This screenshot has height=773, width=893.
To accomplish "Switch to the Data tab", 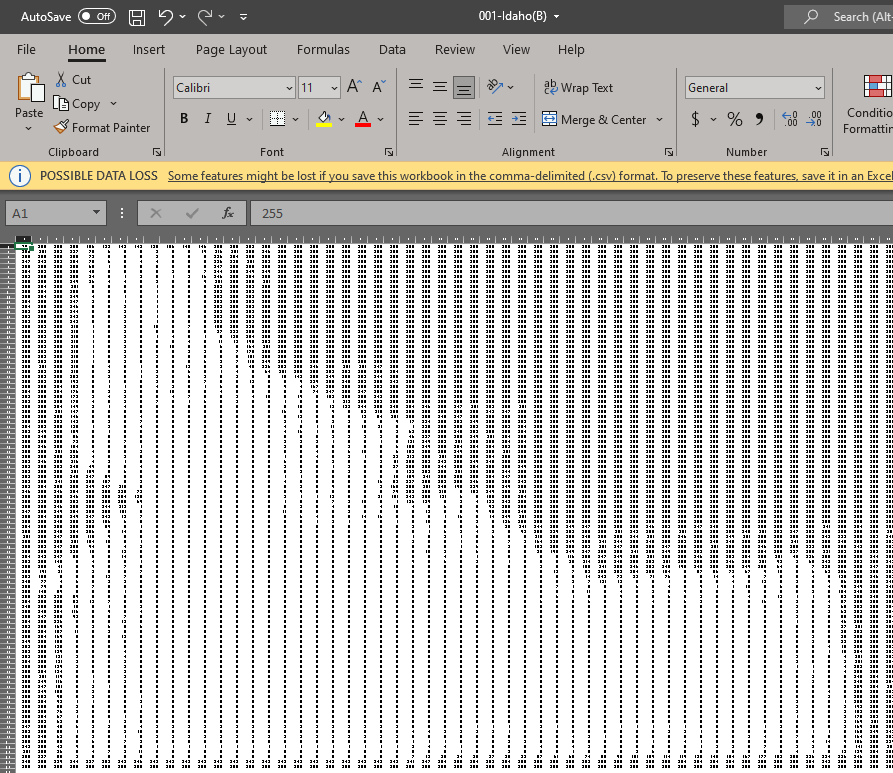I will click(392, 50).
